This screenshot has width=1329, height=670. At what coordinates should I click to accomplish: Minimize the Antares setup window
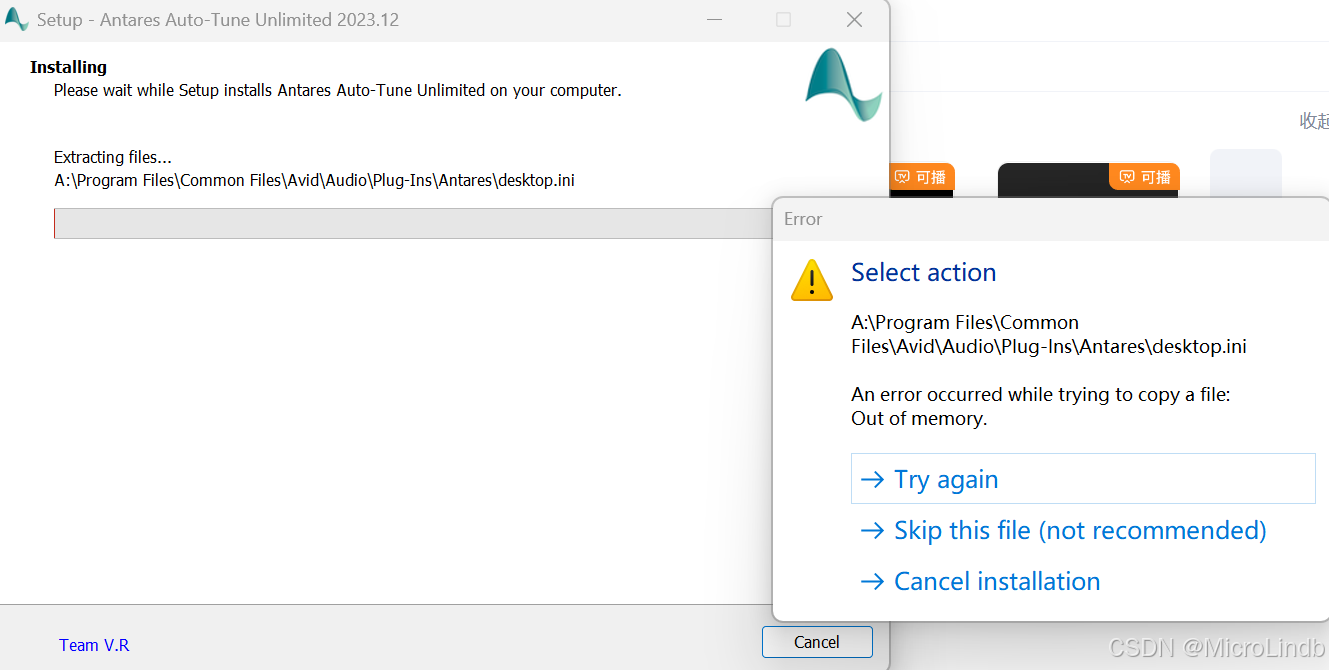[714, 19]
